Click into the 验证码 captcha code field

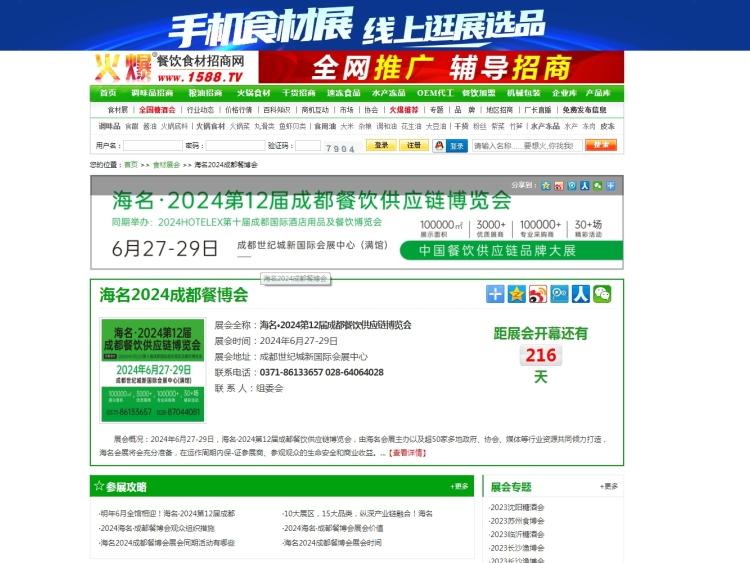point(308,145)
